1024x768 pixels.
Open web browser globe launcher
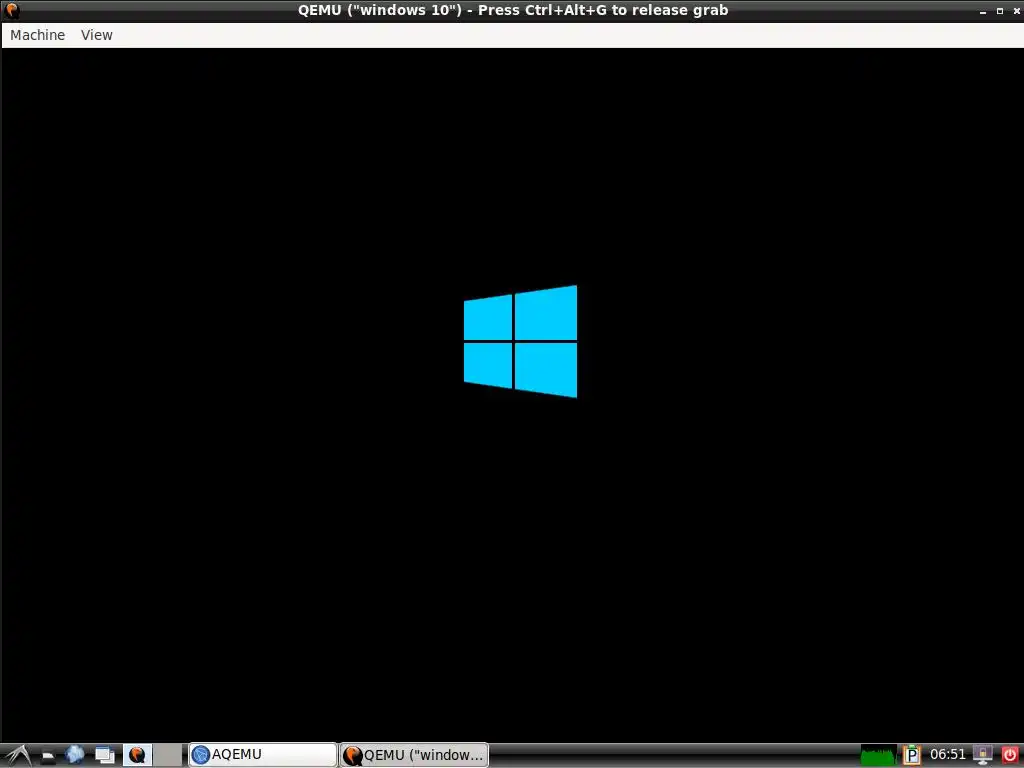(x=75, y=755)
